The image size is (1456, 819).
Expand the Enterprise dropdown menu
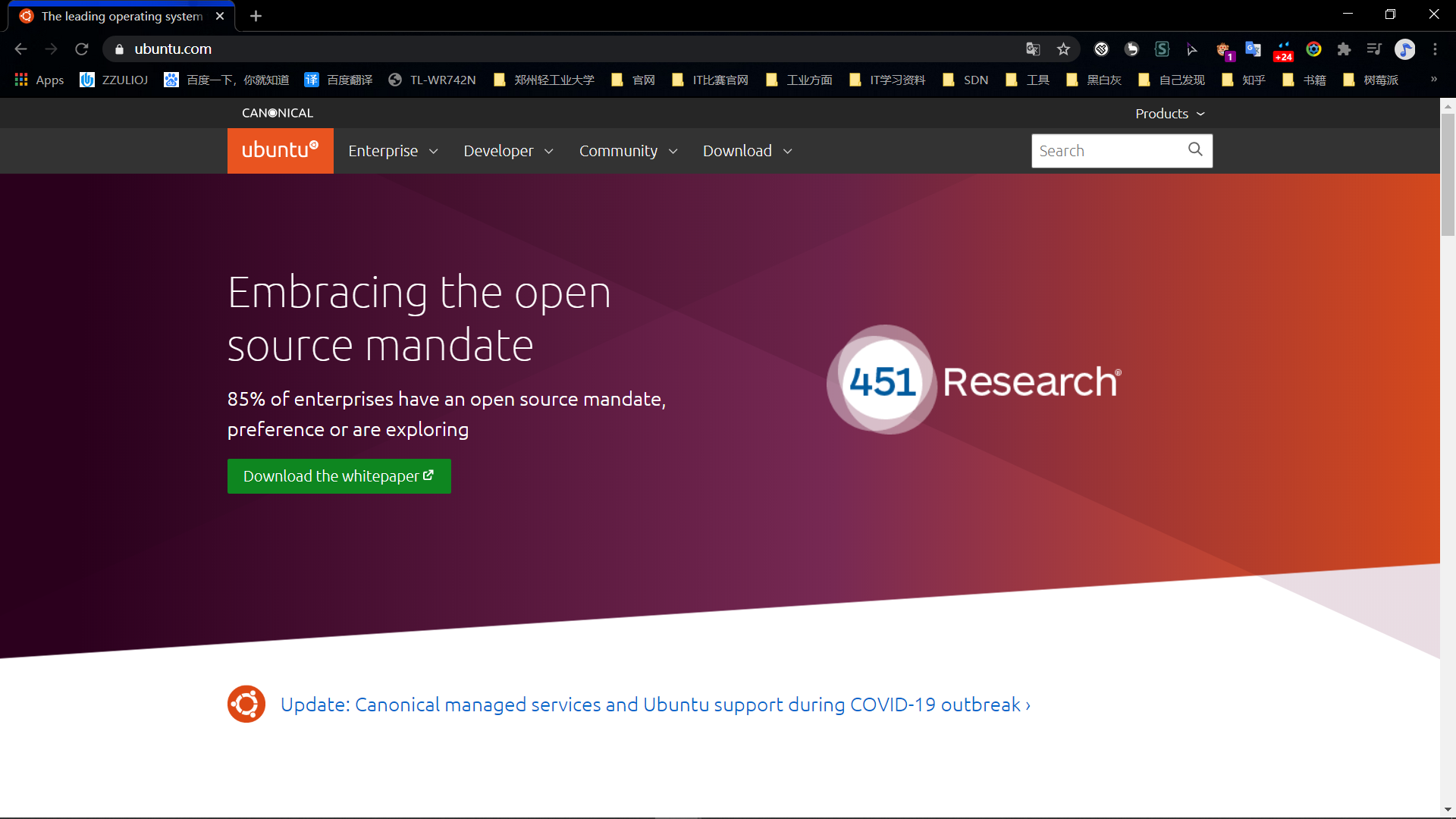coord(392,151)
